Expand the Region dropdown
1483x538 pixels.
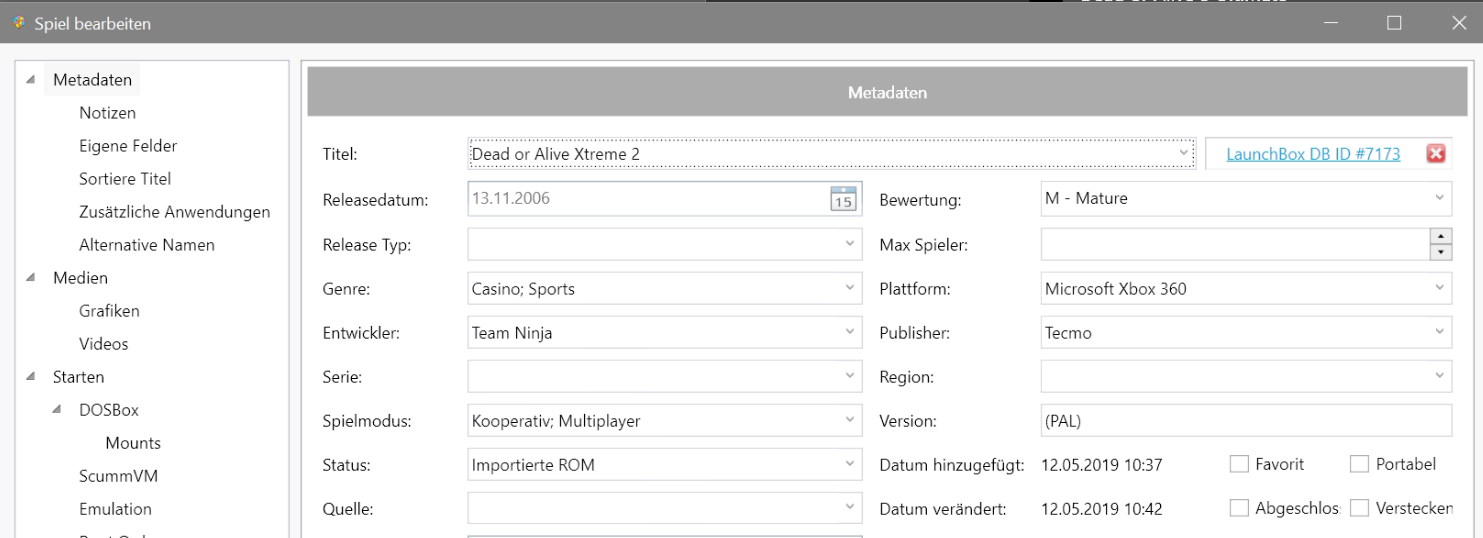pyautogui.click(x=1440, y=376)
